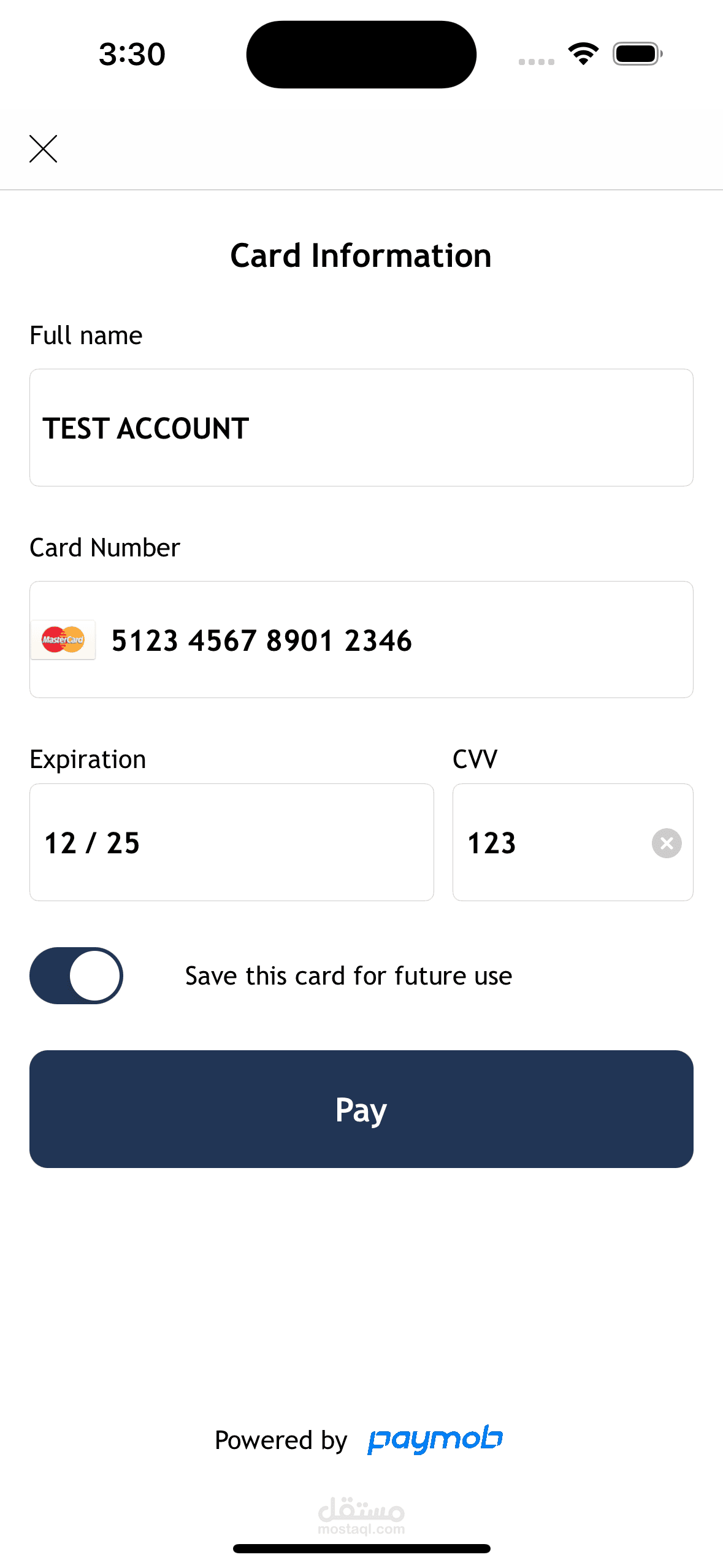Tap the paymob logo
This screenshot has height=1568, width=723.
coord(435,1439)
